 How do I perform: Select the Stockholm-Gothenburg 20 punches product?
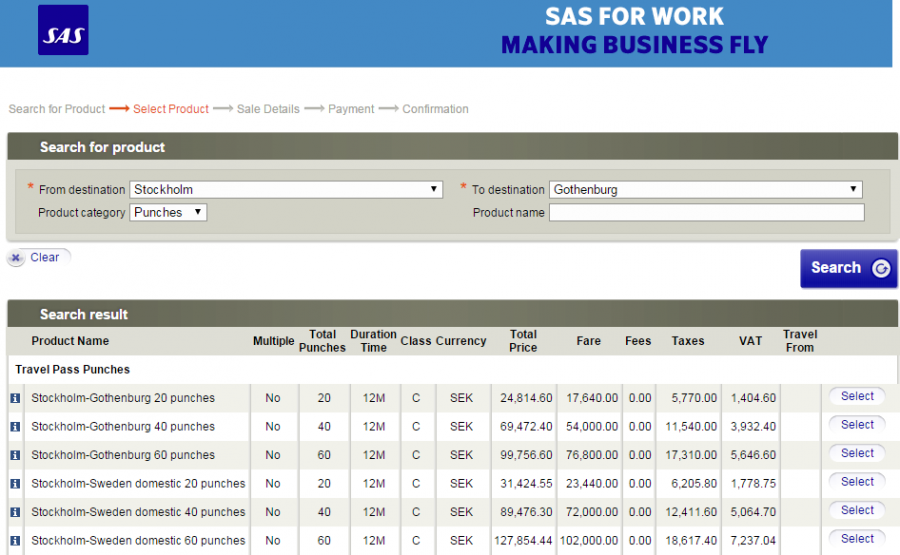pyautogui.click(x=857, y=397)
